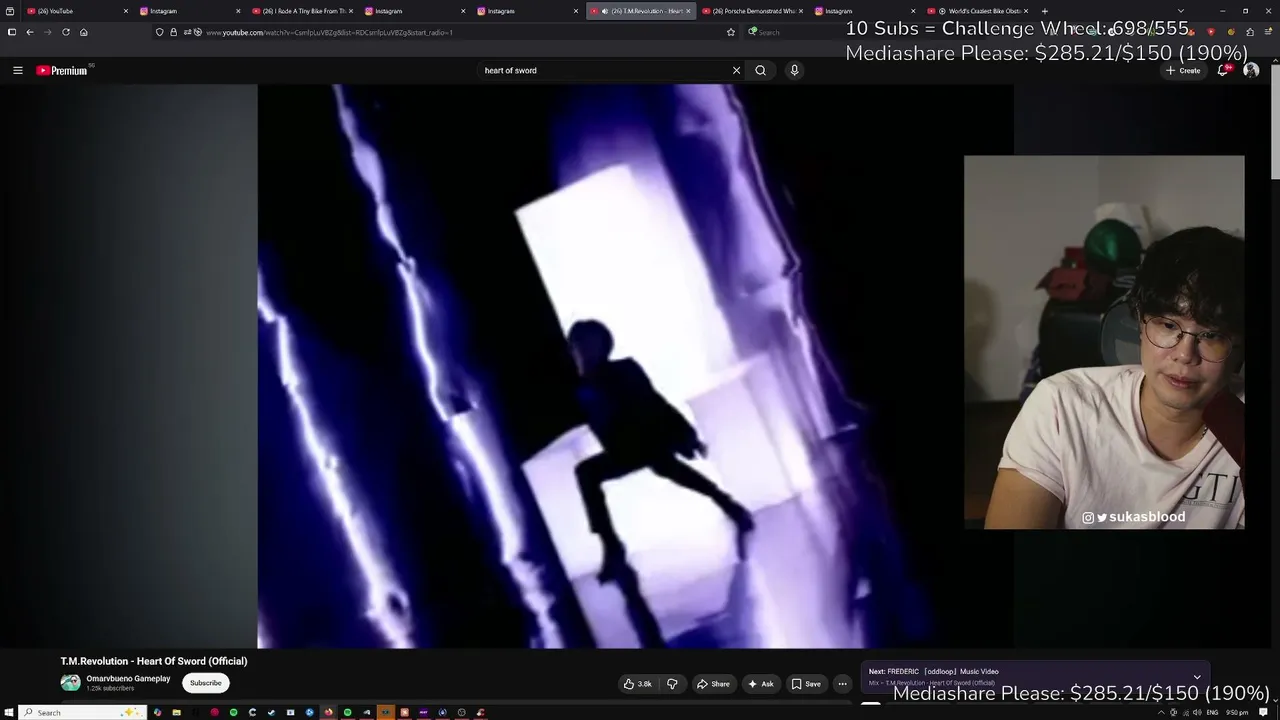Open Omarvbueno Gameplay channel avatar

point(70,683)
